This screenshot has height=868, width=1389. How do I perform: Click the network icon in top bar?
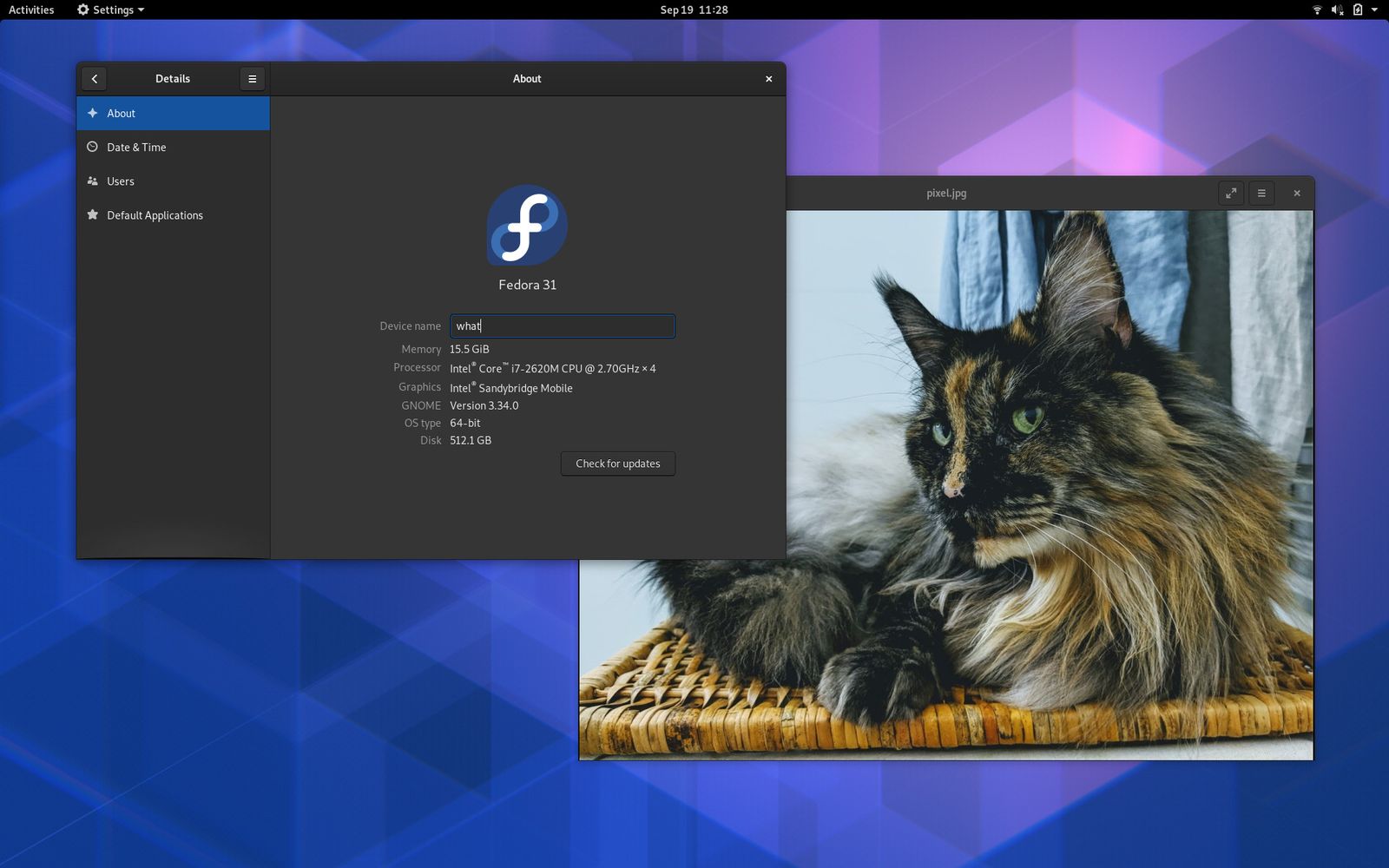click(x=1318, y=10)
